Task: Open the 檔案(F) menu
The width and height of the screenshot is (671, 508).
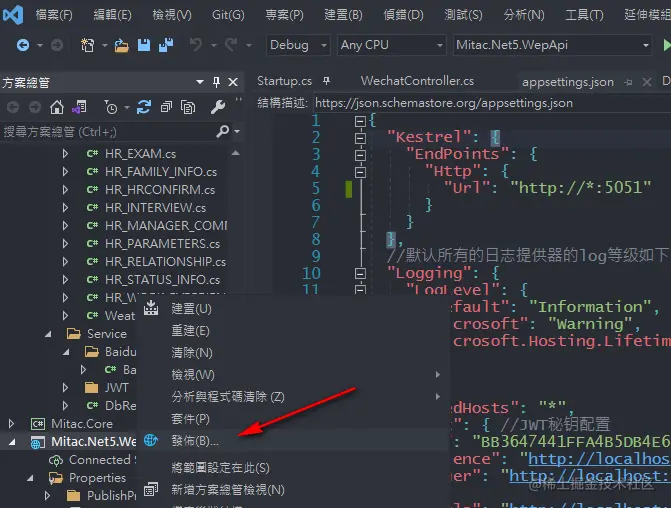Action: point(54,15)
